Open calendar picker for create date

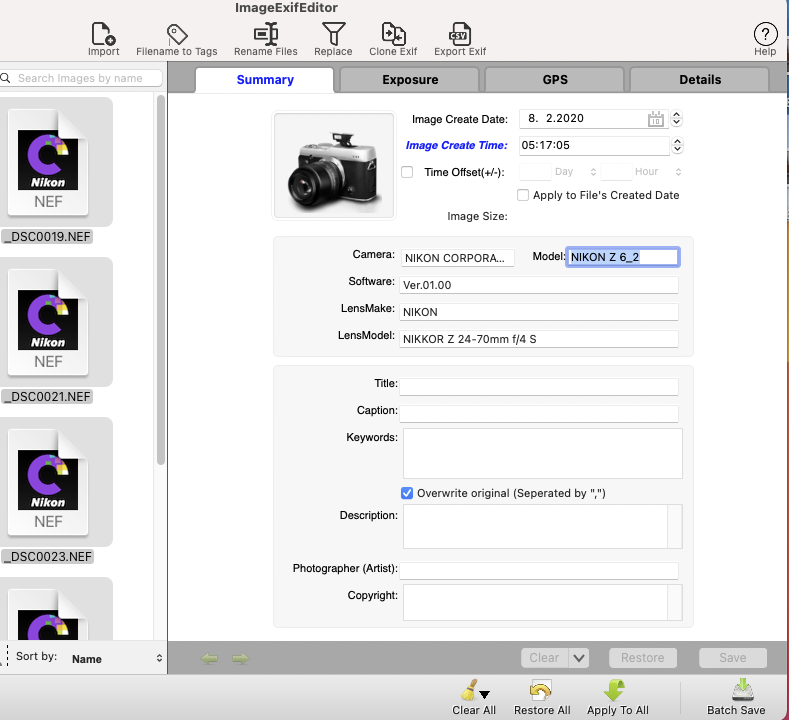[x=656, y=119]
